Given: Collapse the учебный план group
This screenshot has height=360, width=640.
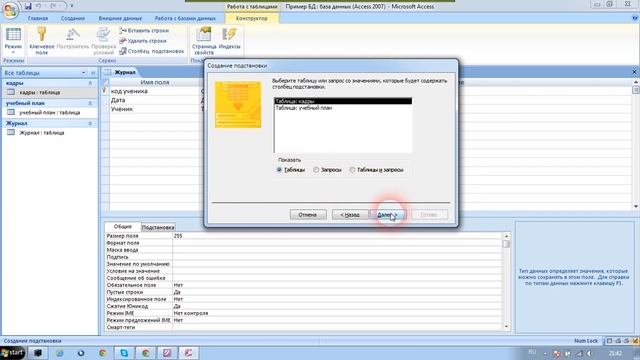Looking at the screenshot, I should [90, 103].
